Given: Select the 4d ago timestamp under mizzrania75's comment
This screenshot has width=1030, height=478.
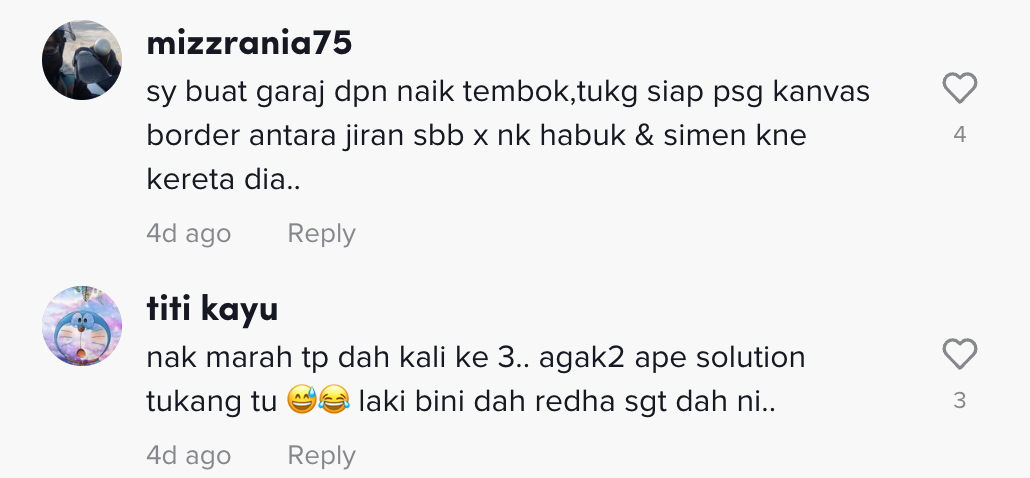Looking at the screenshot, I should 189,234.
